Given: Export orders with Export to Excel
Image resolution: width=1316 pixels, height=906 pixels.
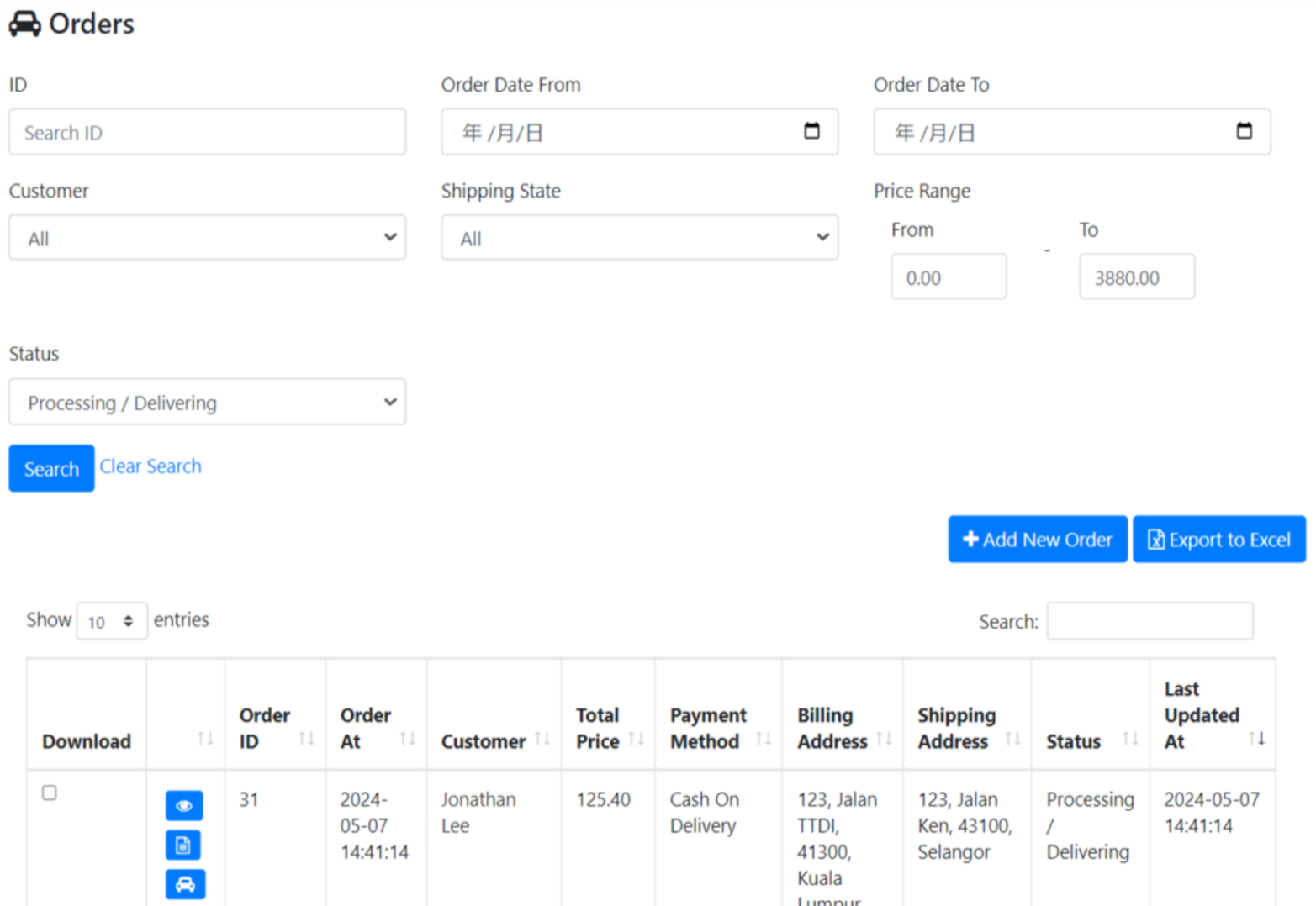Looking at the screenshot, I should coord(1218,540).
